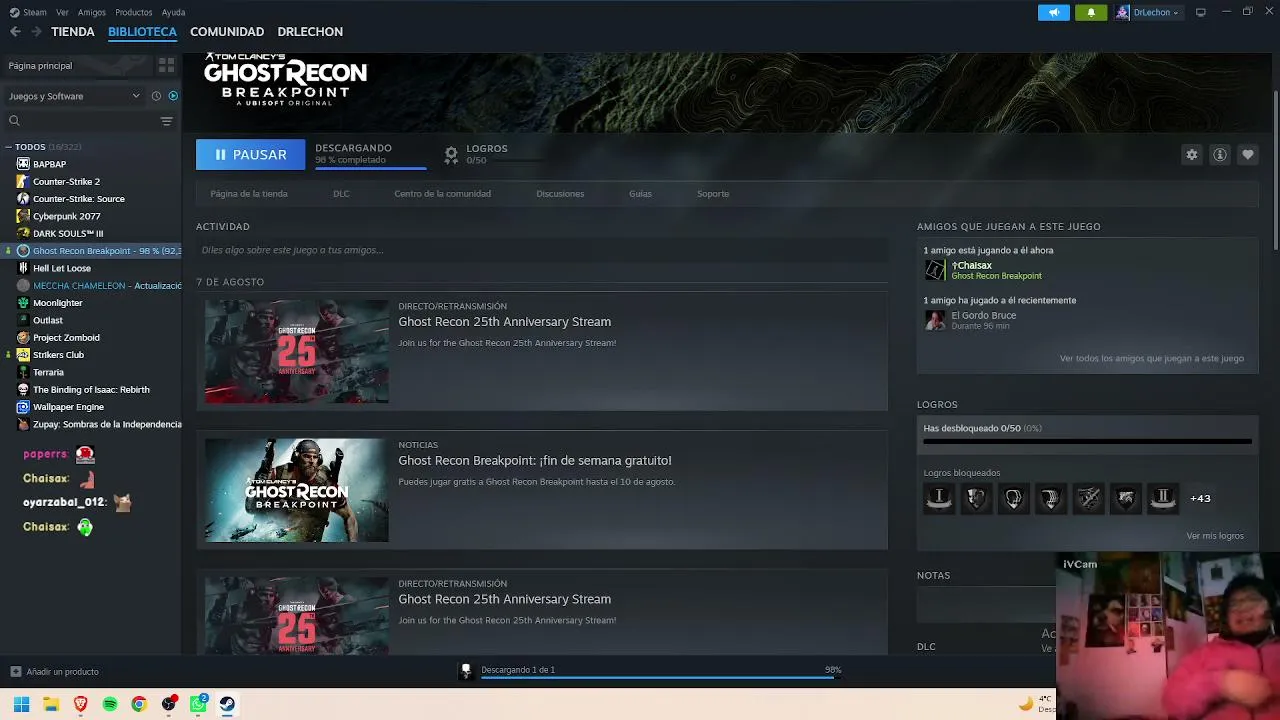Collapse the TODOS category
The height and width of the screenshot is (720, 1280).
click(8, 147)
